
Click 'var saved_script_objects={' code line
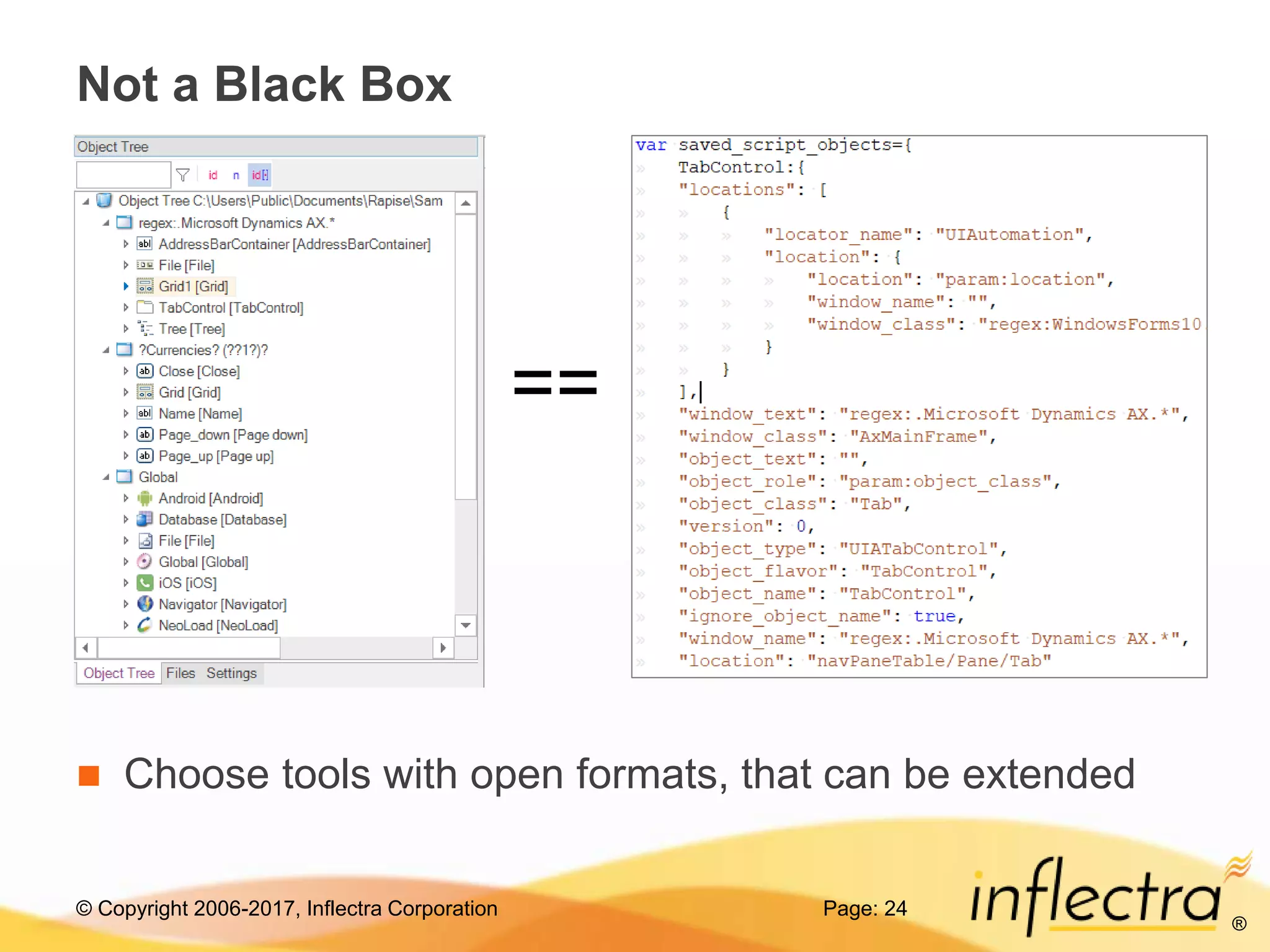click(774, 146)
